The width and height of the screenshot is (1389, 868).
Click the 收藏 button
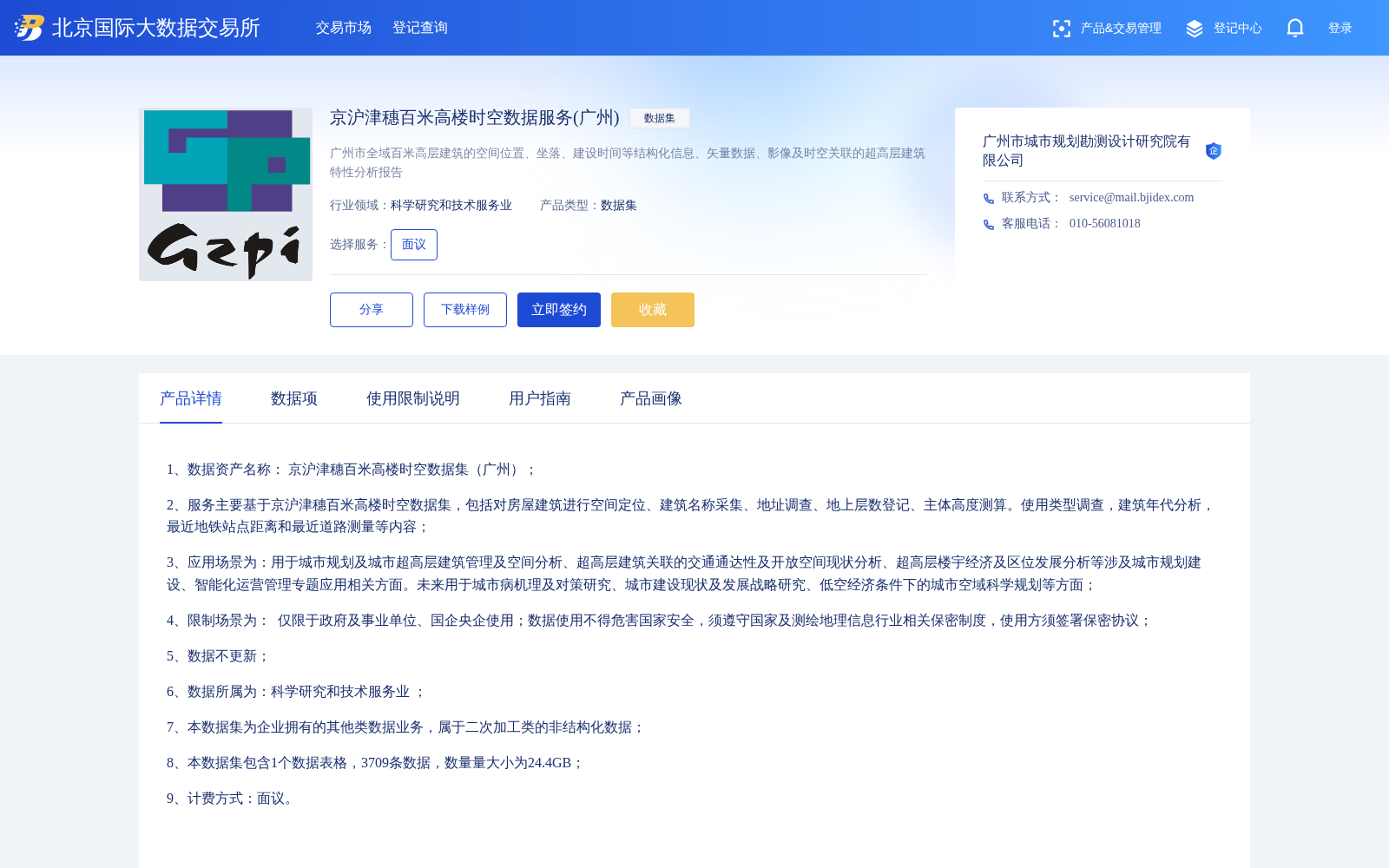click(653, 310)
